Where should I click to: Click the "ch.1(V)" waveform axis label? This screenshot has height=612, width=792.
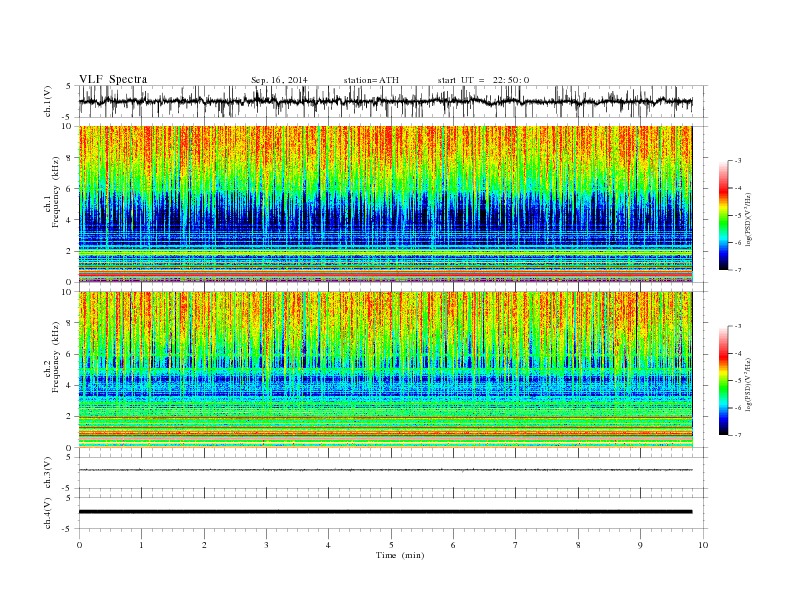pos(48,101)
